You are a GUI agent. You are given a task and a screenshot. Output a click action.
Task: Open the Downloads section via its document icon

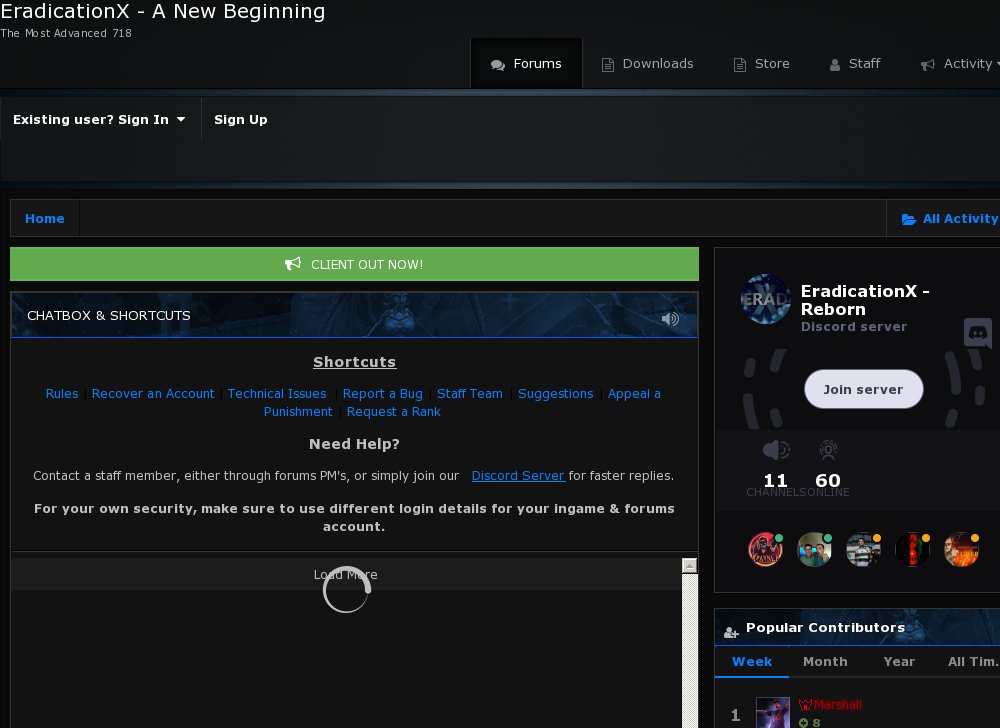click(x=607, y=63)
